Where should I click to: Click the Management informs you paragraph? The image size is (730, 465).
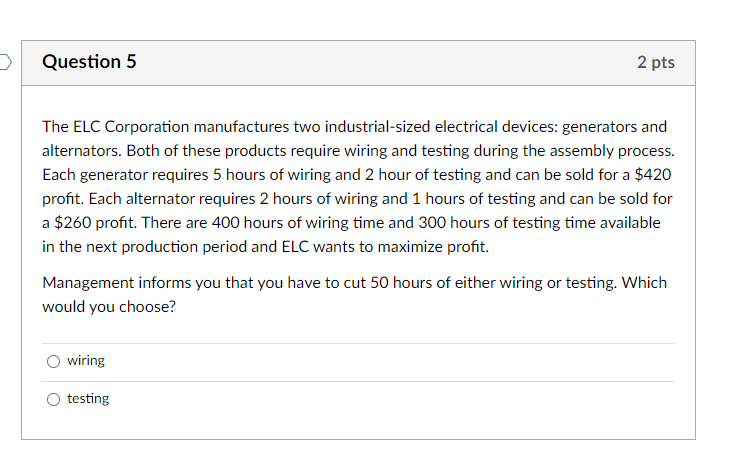click(354, 295)
